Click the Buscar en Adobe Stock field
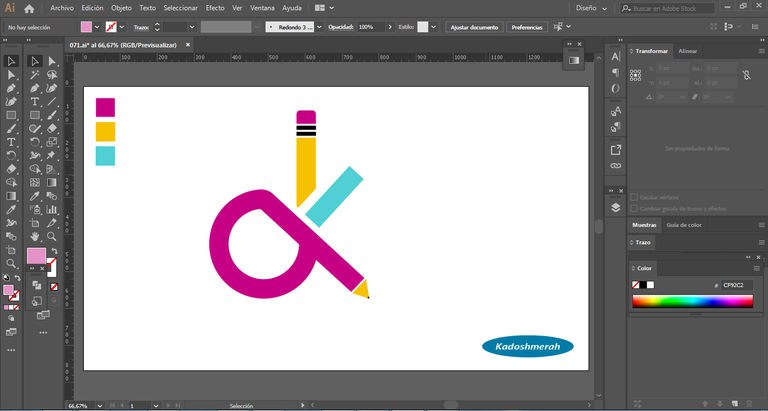 coord(667,8)
